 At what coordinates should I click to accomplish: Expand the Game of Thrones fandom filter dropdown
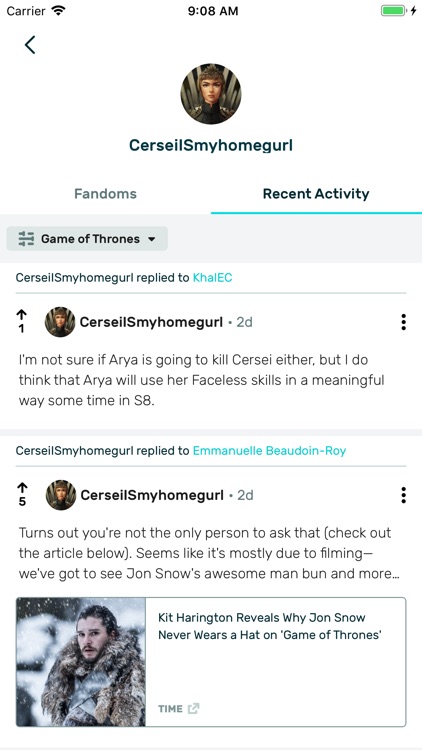tap(87, 239)
